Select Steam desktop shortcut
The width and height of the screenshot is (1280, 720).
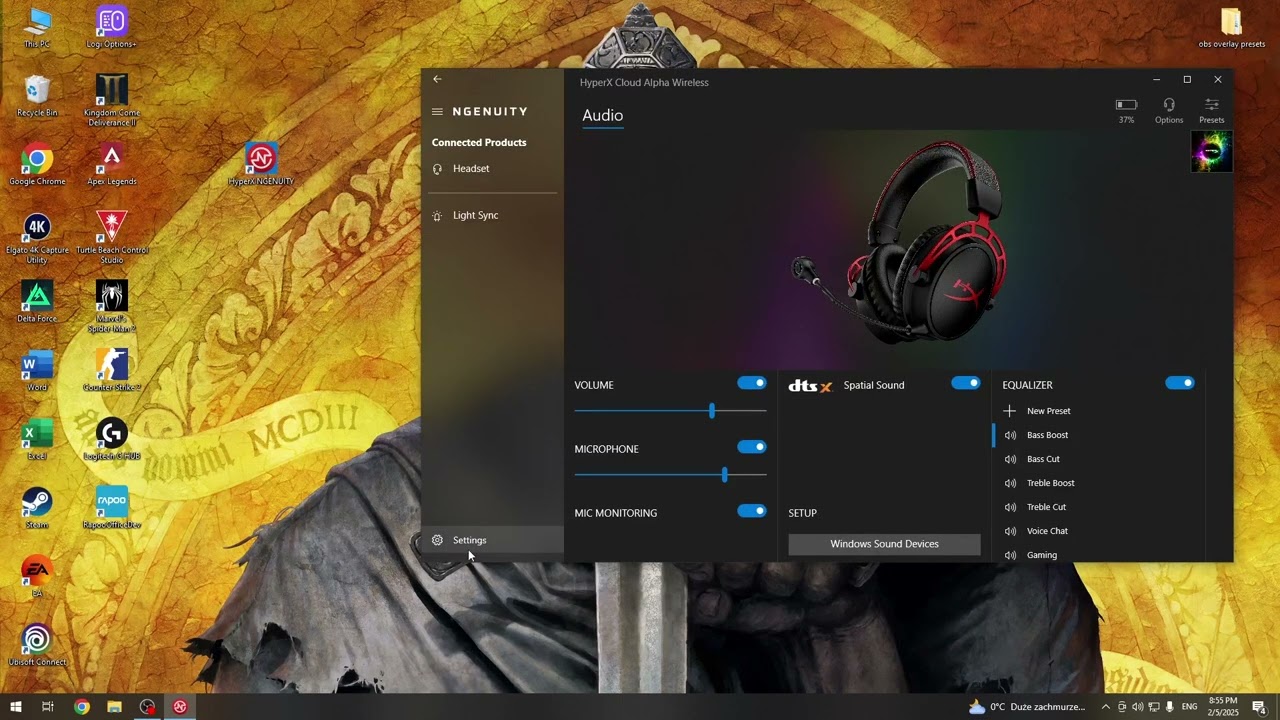(37, 508)
